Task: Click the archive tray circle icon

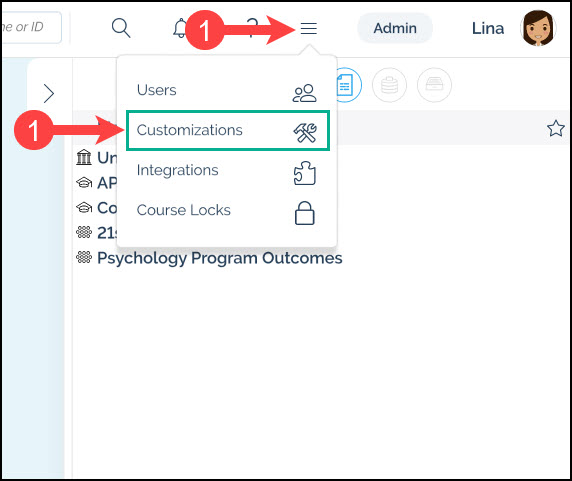Action: [x=434, y=85]
